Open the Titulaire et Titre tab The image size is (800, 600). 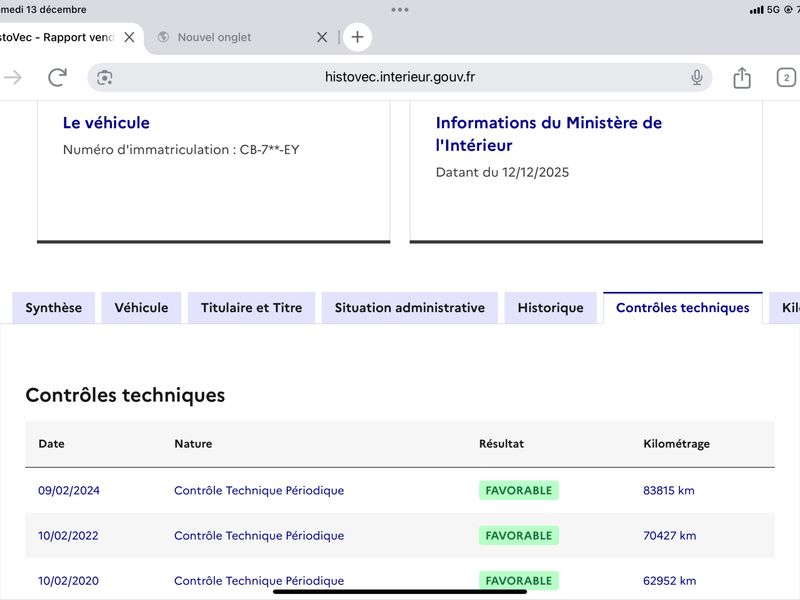point(251,308)
